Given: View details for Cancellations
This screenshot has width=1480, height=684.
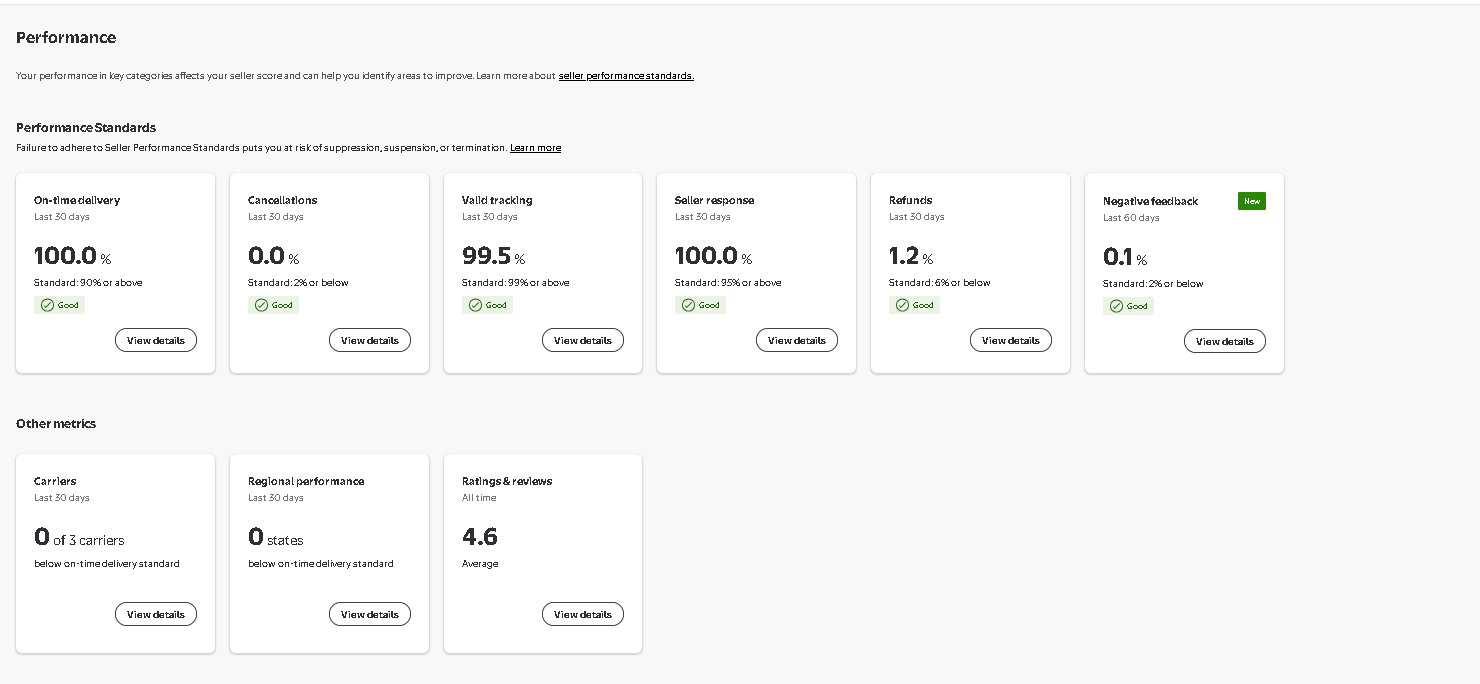Looking at the screenshot, I should [369, 340].
